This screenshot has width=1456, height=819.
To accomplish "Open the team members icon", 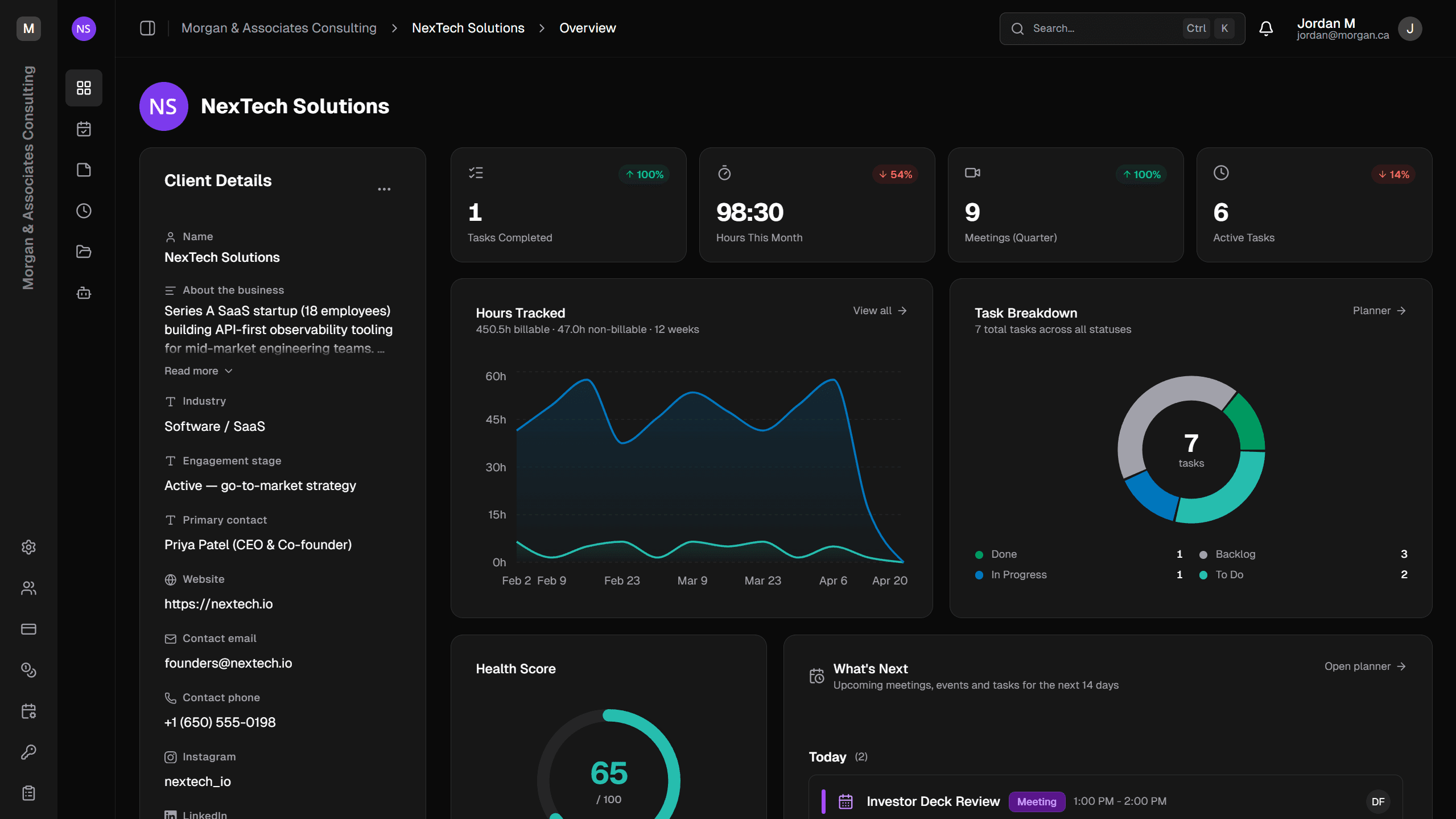I will point(28,588).
